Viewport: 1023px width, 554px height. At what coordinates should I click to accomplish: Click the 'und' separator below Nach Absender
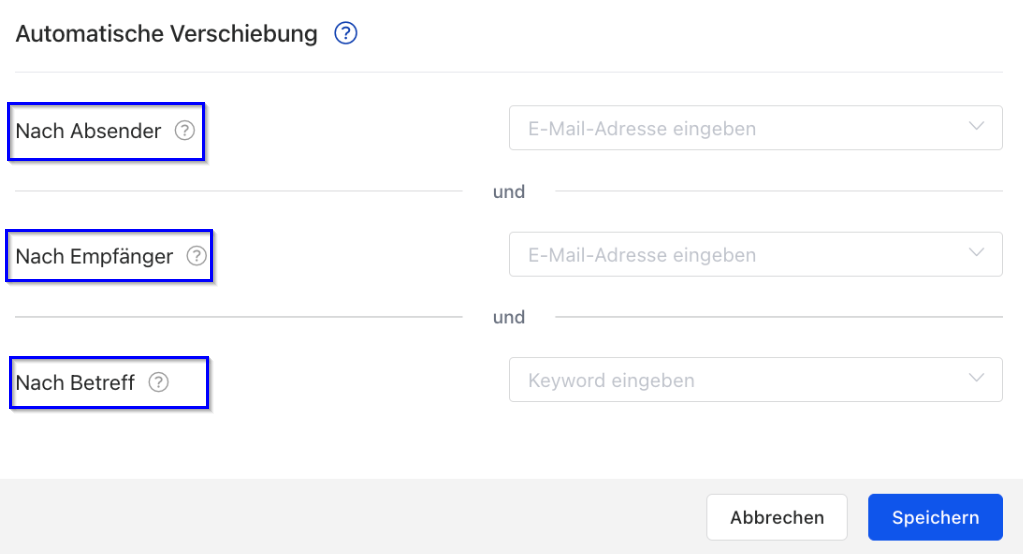(509, 191)
